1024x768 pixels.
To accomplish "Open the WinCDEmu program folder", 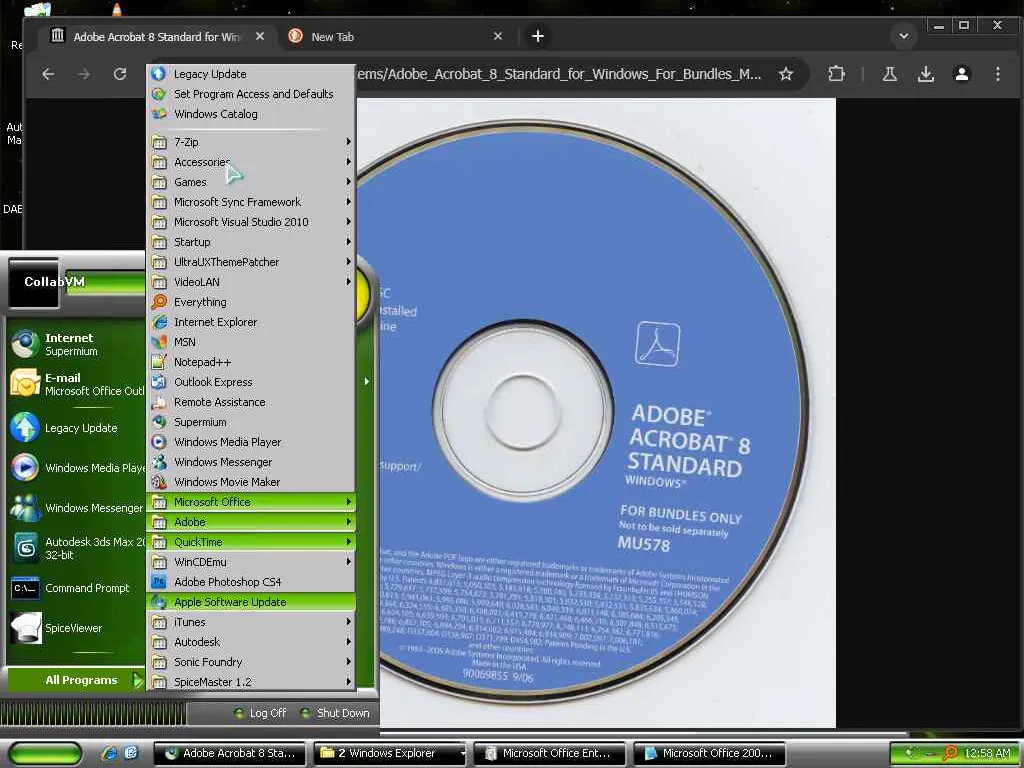I will [x=251, y=562].
